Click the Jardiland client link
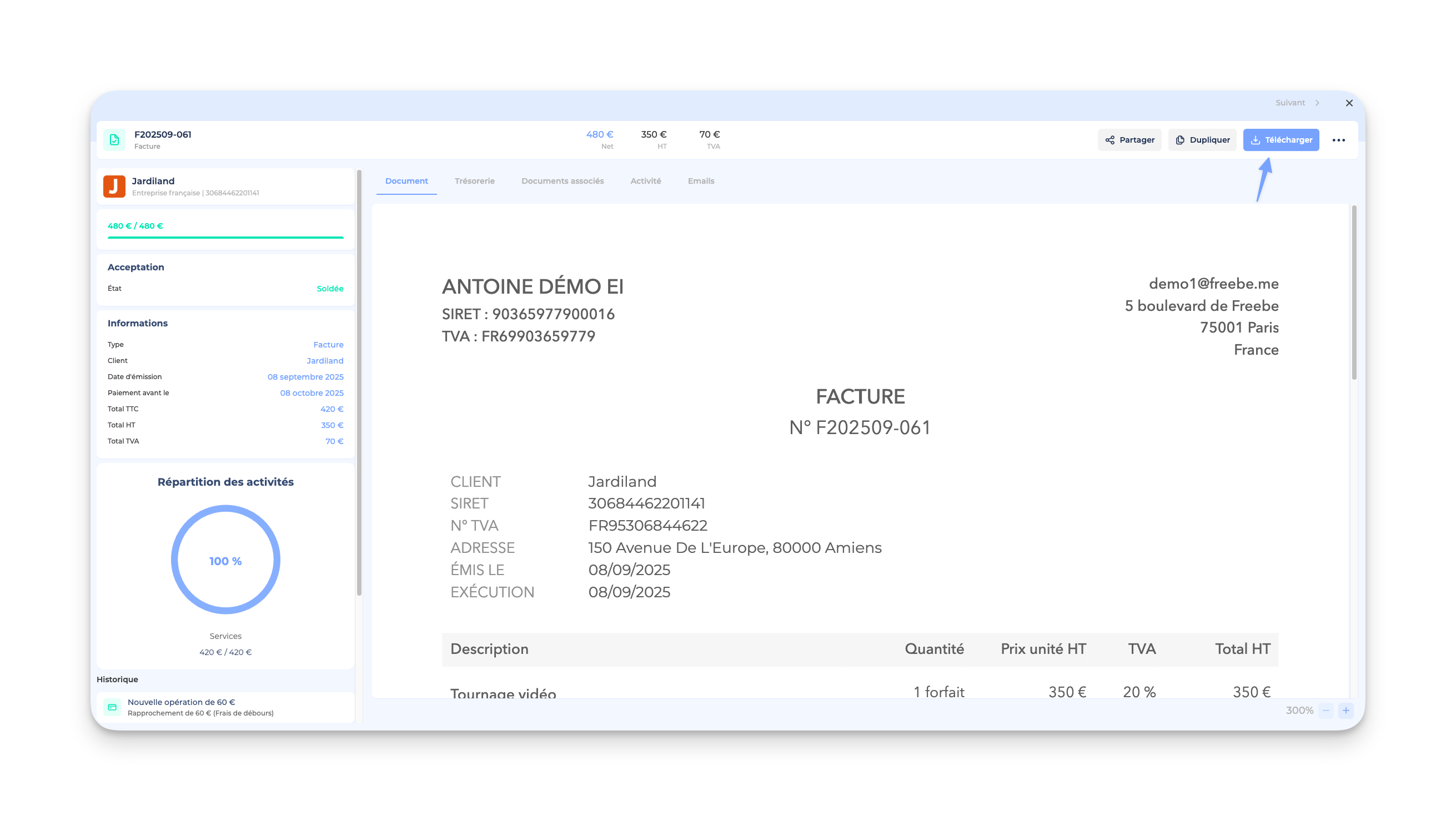The image size is (1456, 821). (x=324, y=360)
